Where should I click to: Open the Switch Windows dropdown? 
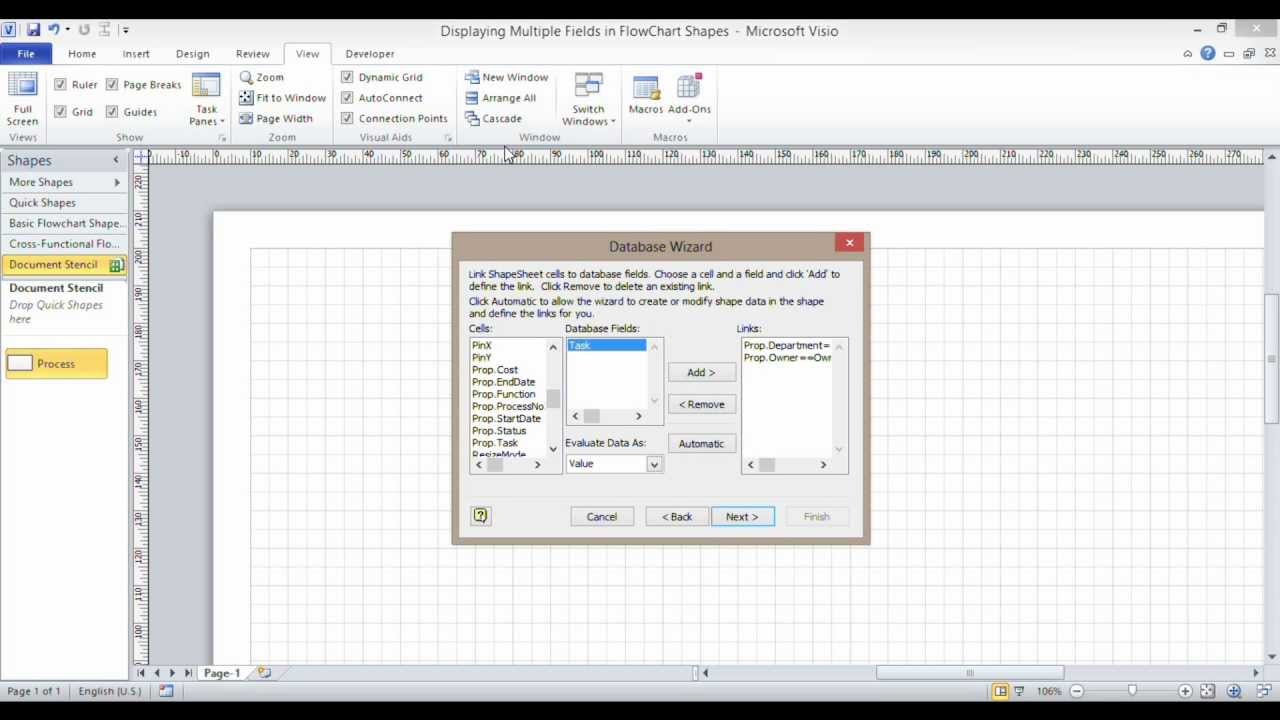point(588,99)
